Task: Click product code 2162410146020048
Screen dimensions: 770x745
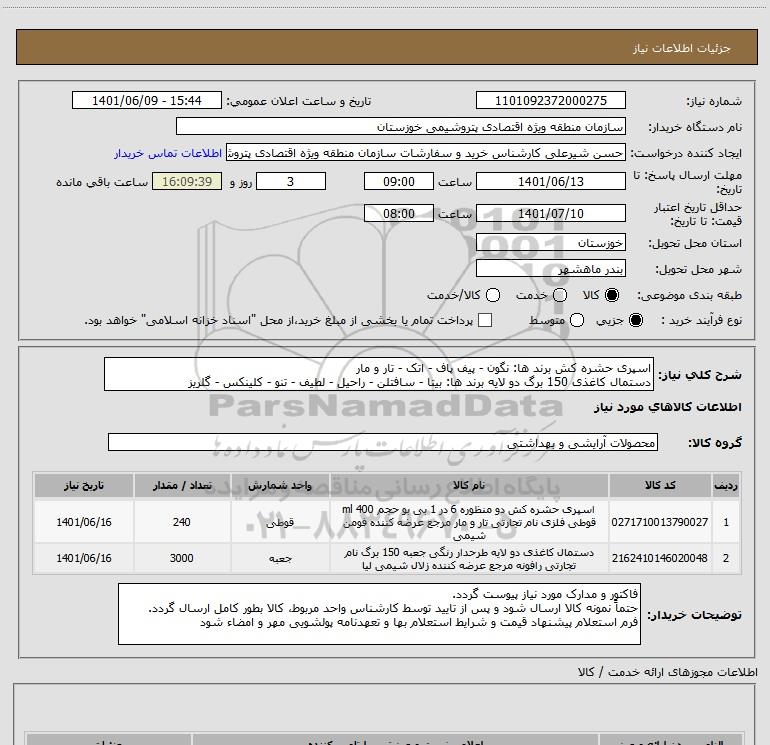Action: pos(660,558)
